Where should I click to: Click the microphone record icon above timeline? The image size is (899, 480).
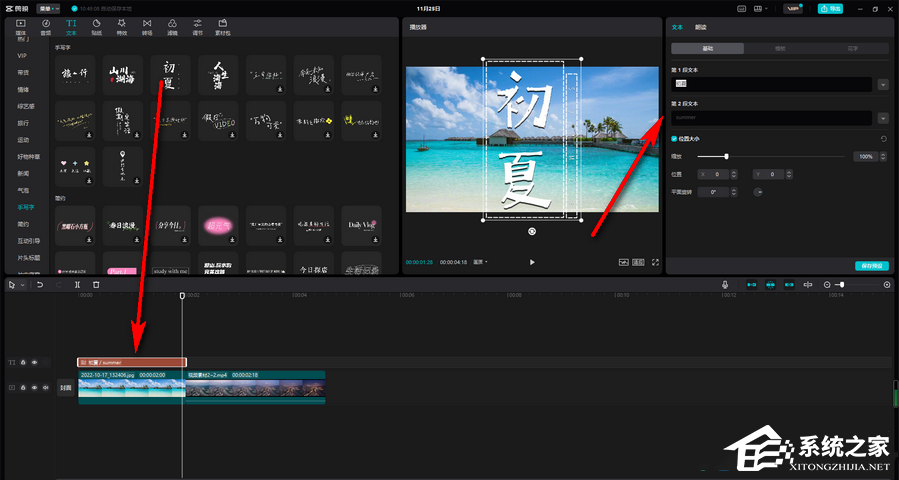pyautogui.click(x=726, y=285)
